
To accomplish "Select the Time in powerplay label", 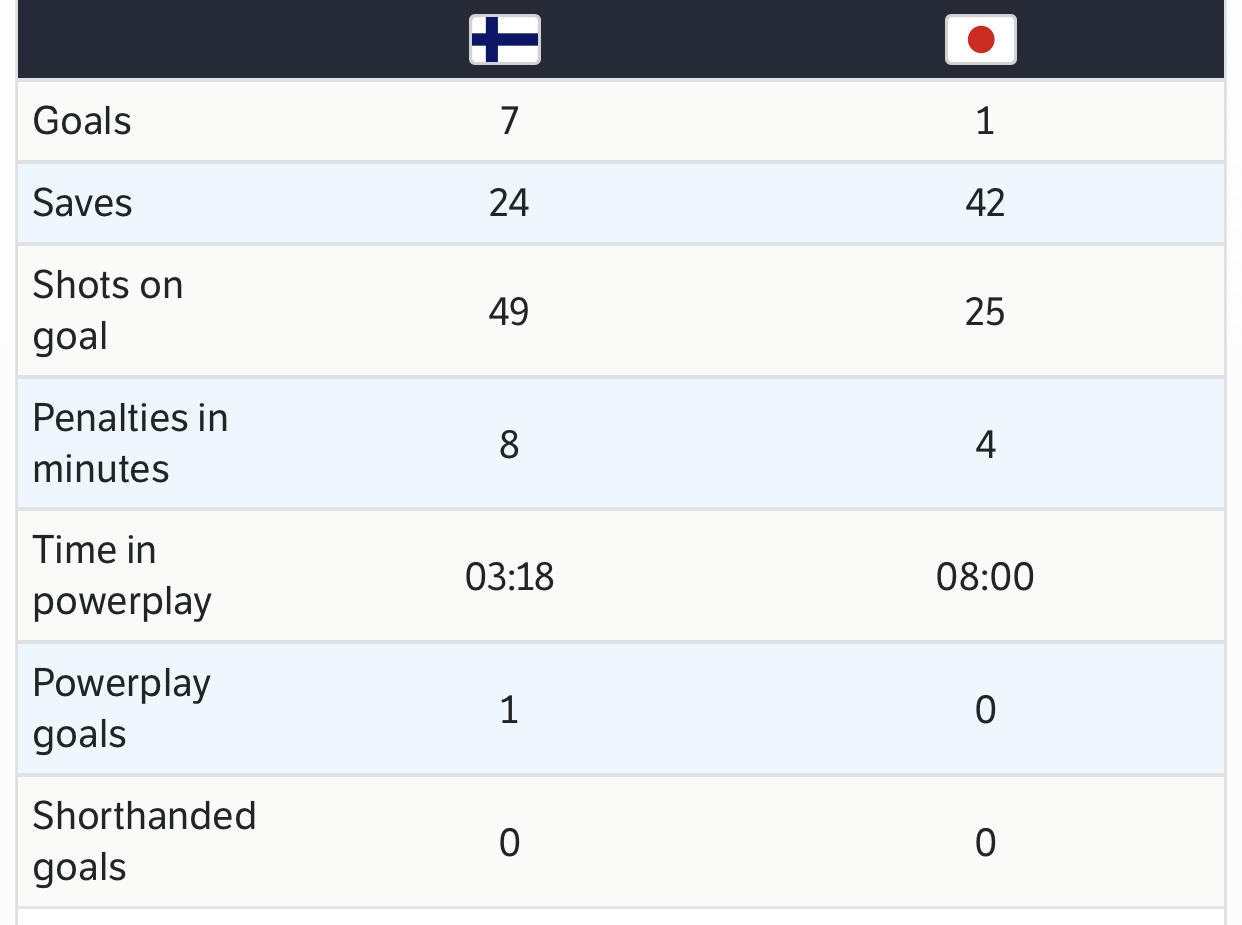I will click(122, 575).
